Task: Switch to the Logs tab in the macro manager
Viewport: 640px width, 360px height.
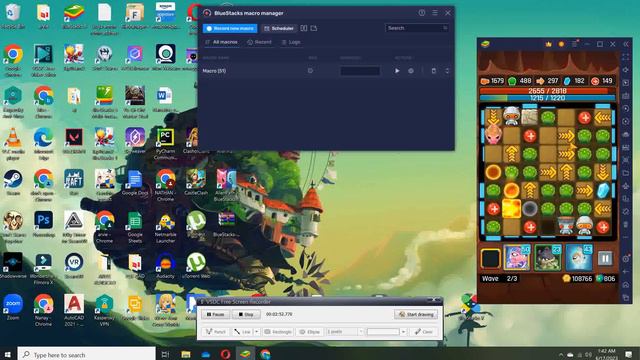Action: pyautogui.click(x=291, y=42)
